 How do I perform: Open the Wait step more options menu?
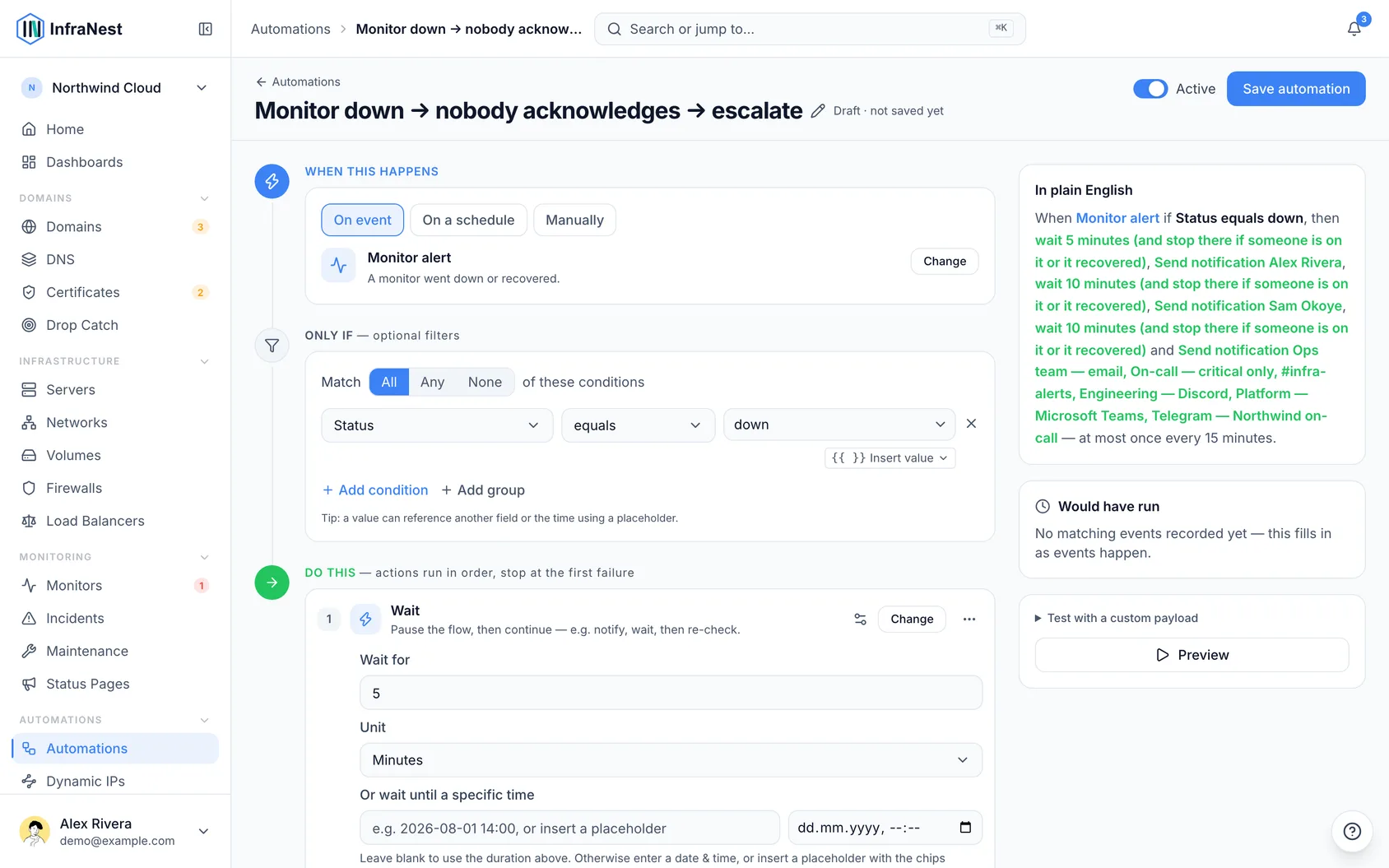coord(969,619)
